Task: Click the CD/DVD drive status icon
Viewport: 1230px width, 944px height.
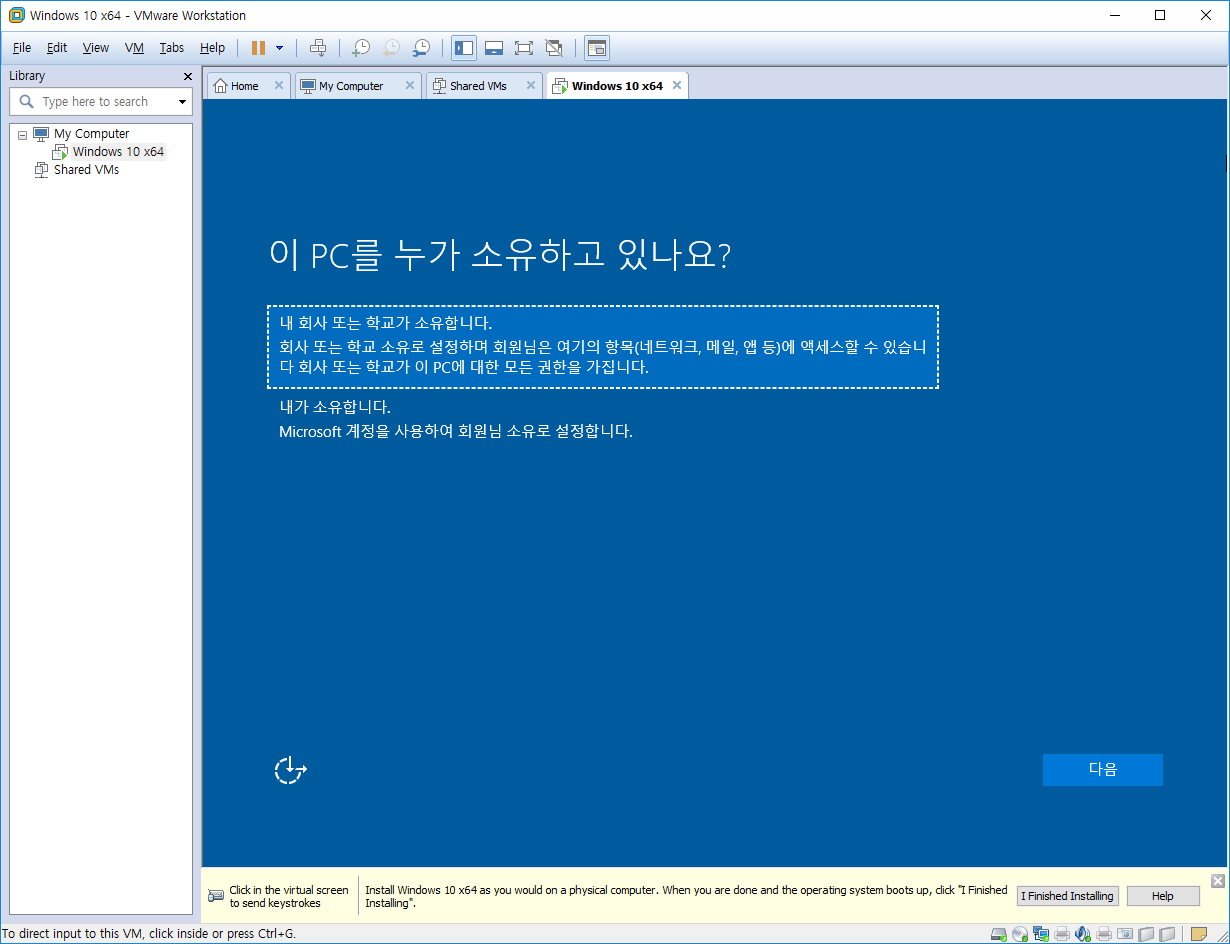Action: click(x=1020, y=934)
